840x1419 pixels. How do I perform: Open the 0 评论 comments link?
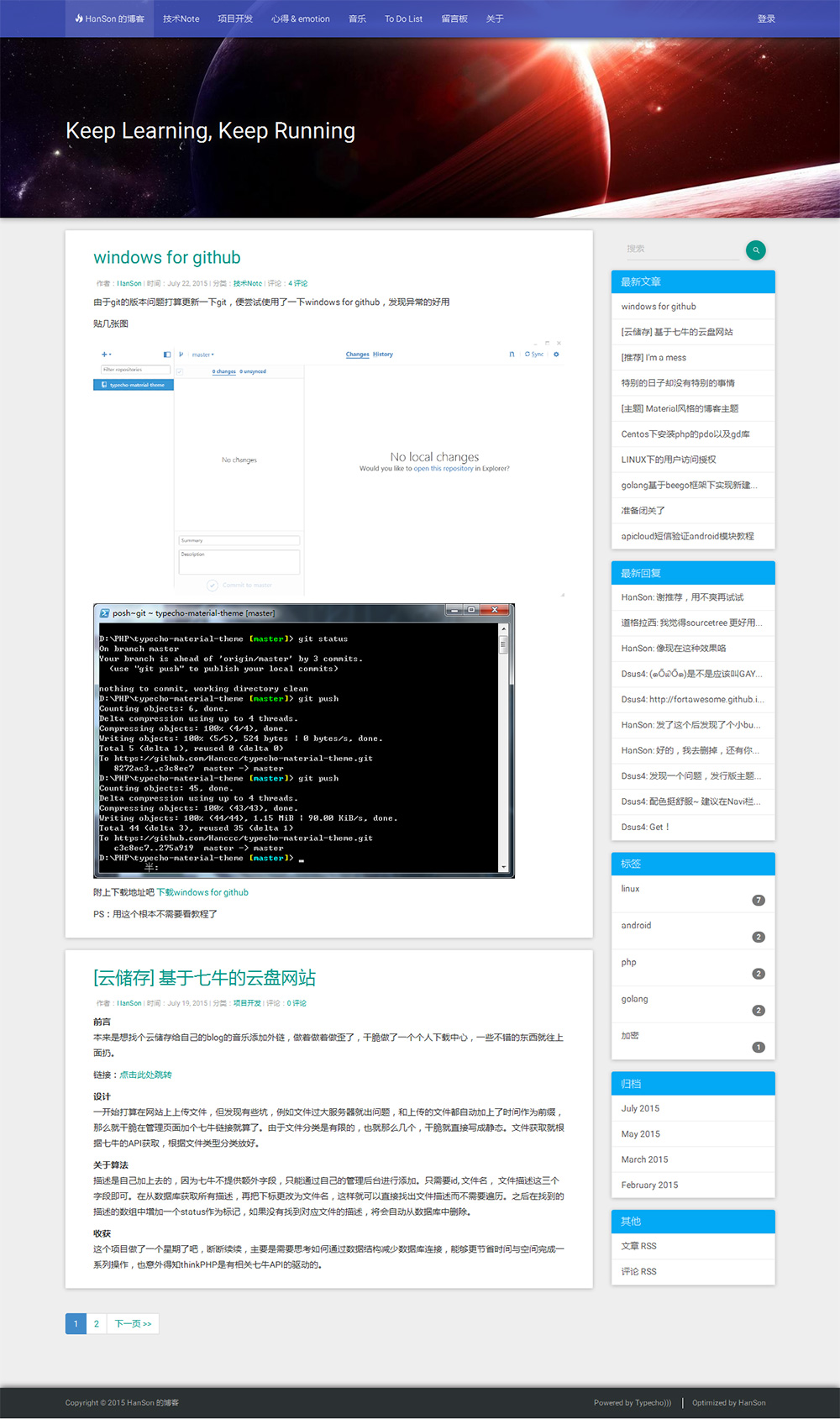(297, 1003)
